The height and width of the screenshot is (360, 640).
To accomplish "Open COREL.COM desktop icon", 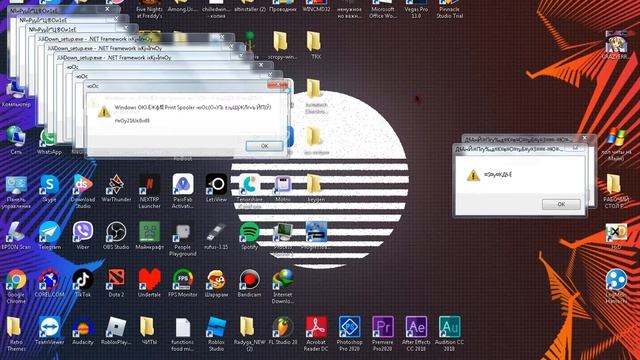I will [x=49, y=280].
